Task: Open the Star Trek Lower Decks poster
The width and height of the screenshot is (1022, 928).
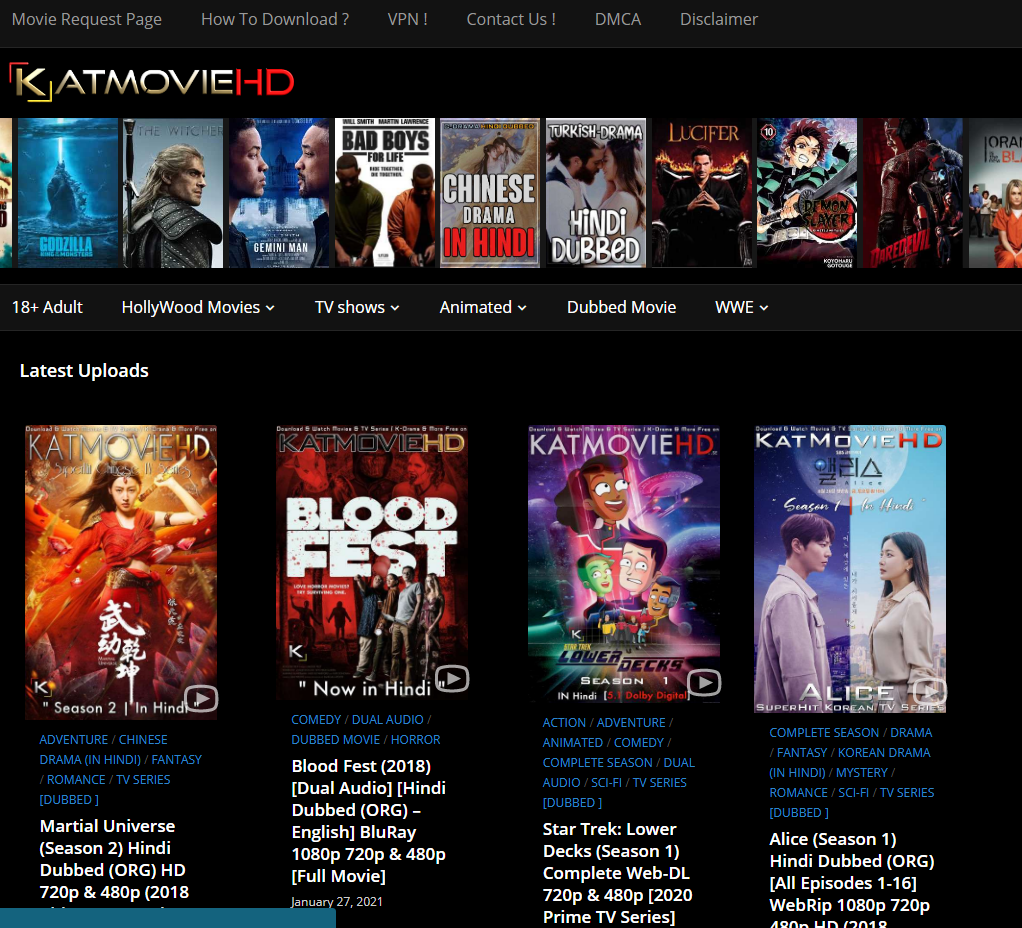Action: point(624,564)
